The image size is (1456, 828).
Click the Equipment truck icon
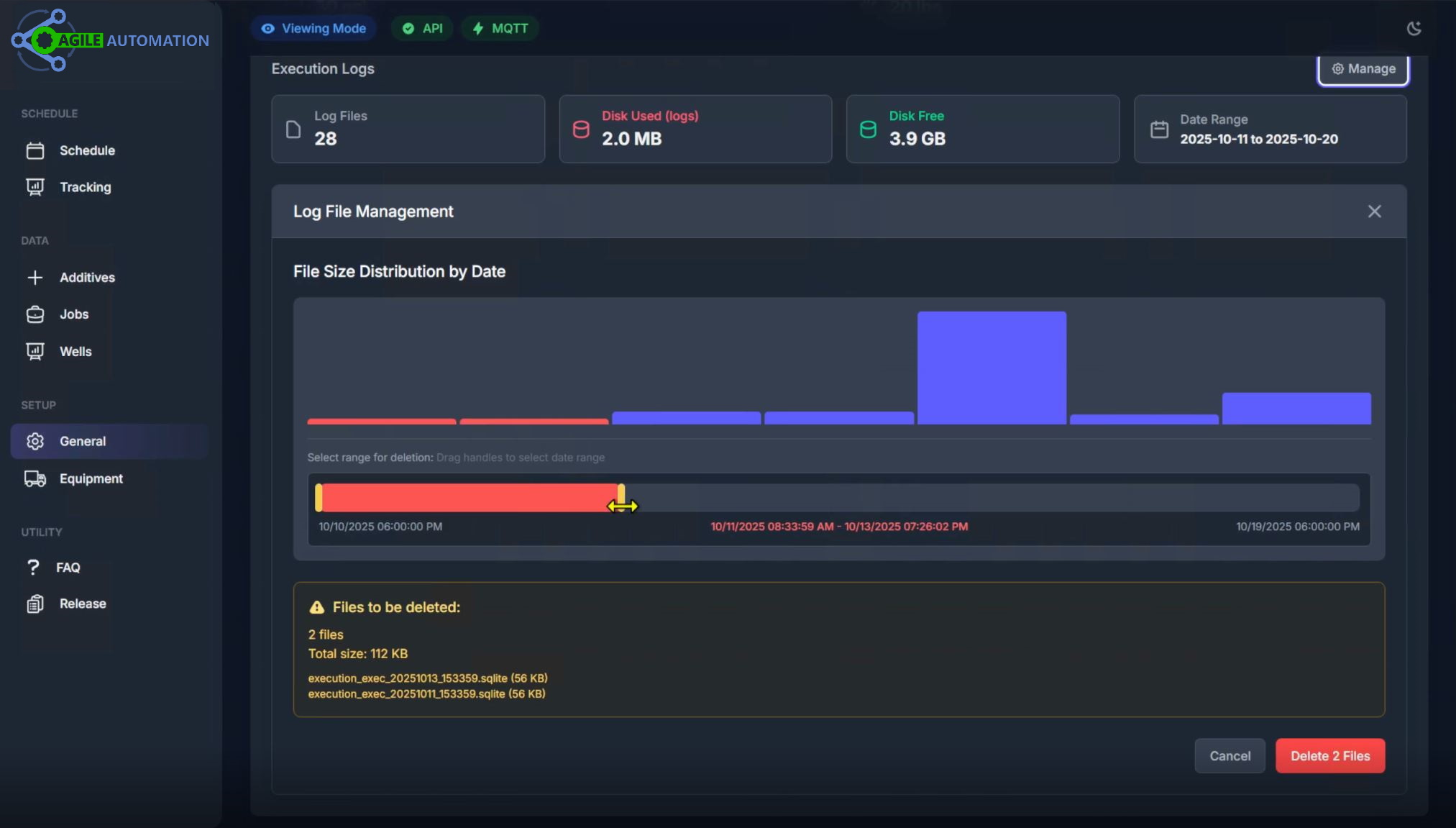36,478
